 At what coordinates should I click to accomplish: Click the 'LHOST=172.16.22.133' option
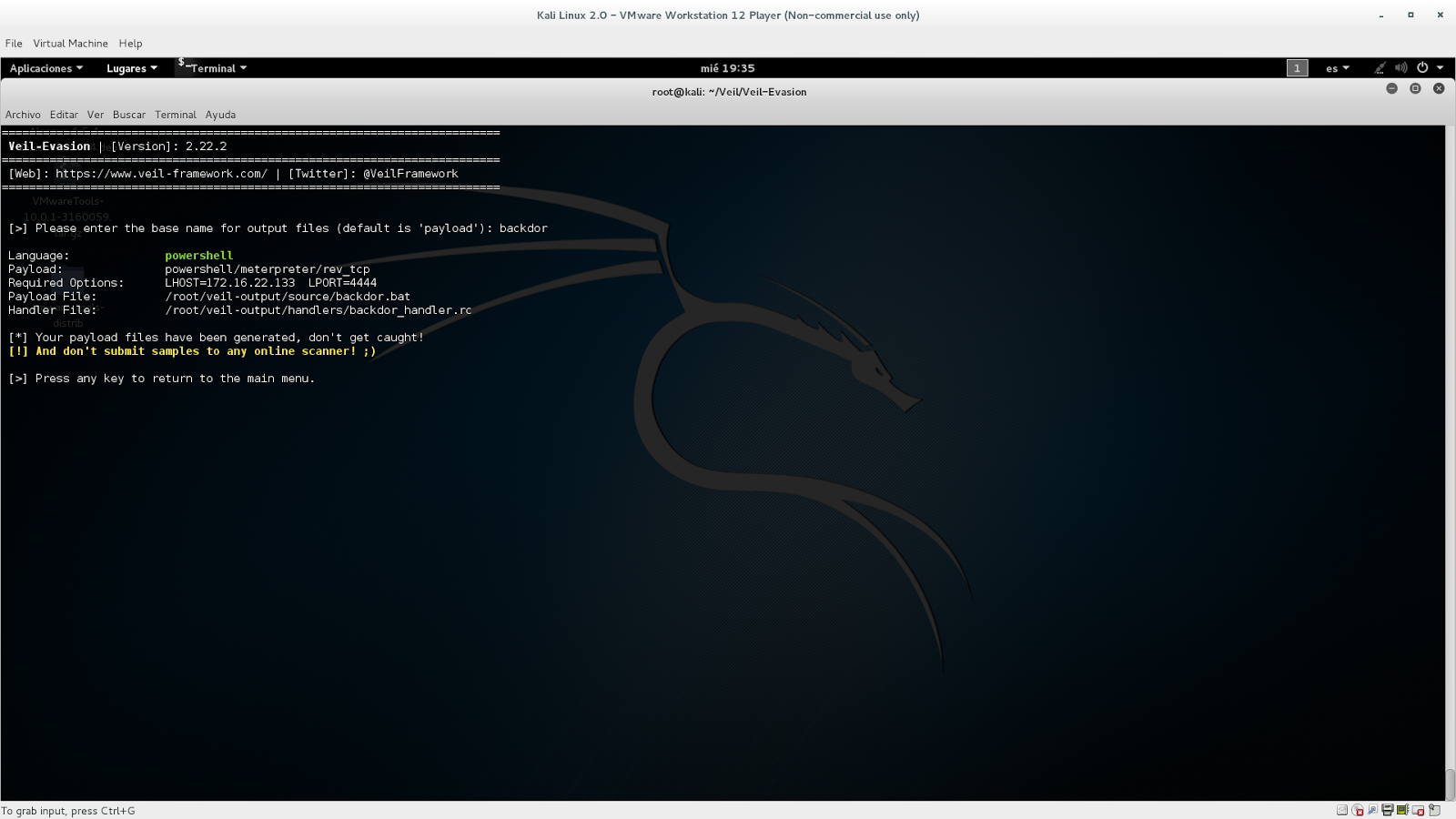[x=230, y=283]
